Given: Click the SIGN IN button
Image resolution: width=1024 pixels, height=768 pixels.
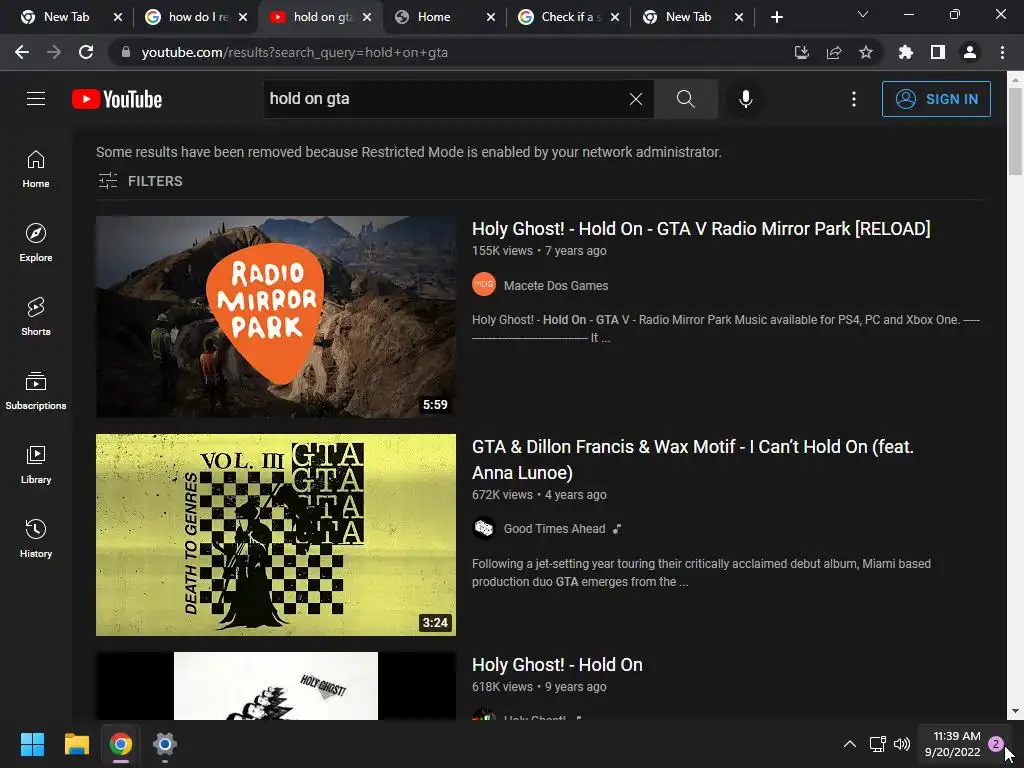Looking at the screenshot, I should 936,99.
